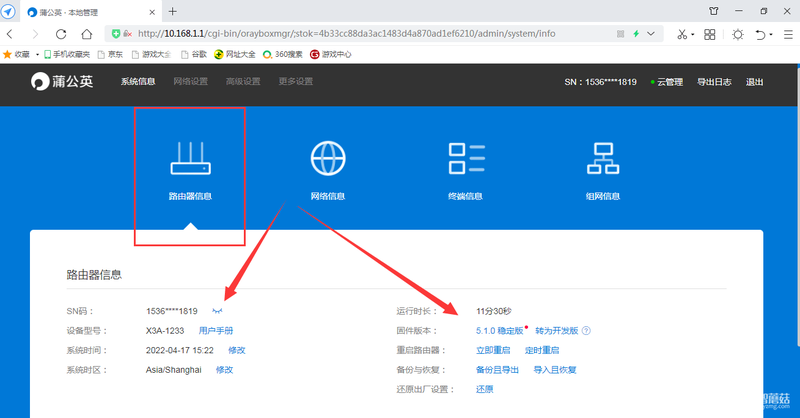
Task: Open the 手机收藏夹 bookmark
Action: [x=67, y=54]
